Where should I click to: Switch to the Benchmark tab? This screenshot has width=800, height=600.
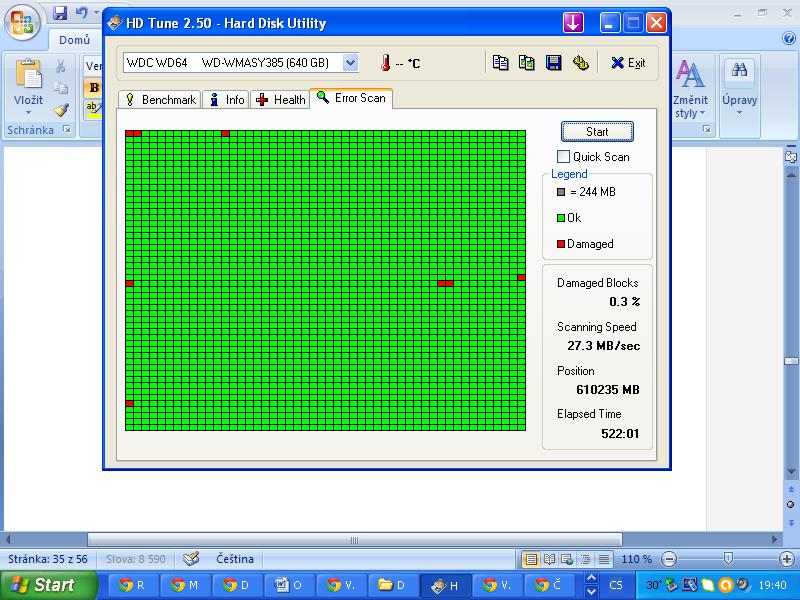(160, 100)
